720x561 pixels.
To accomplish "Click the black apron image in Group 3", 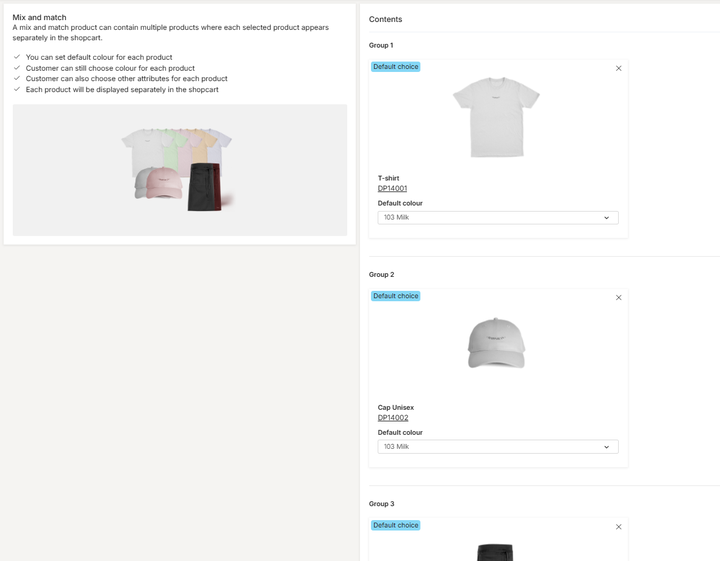I will [495, 552].
